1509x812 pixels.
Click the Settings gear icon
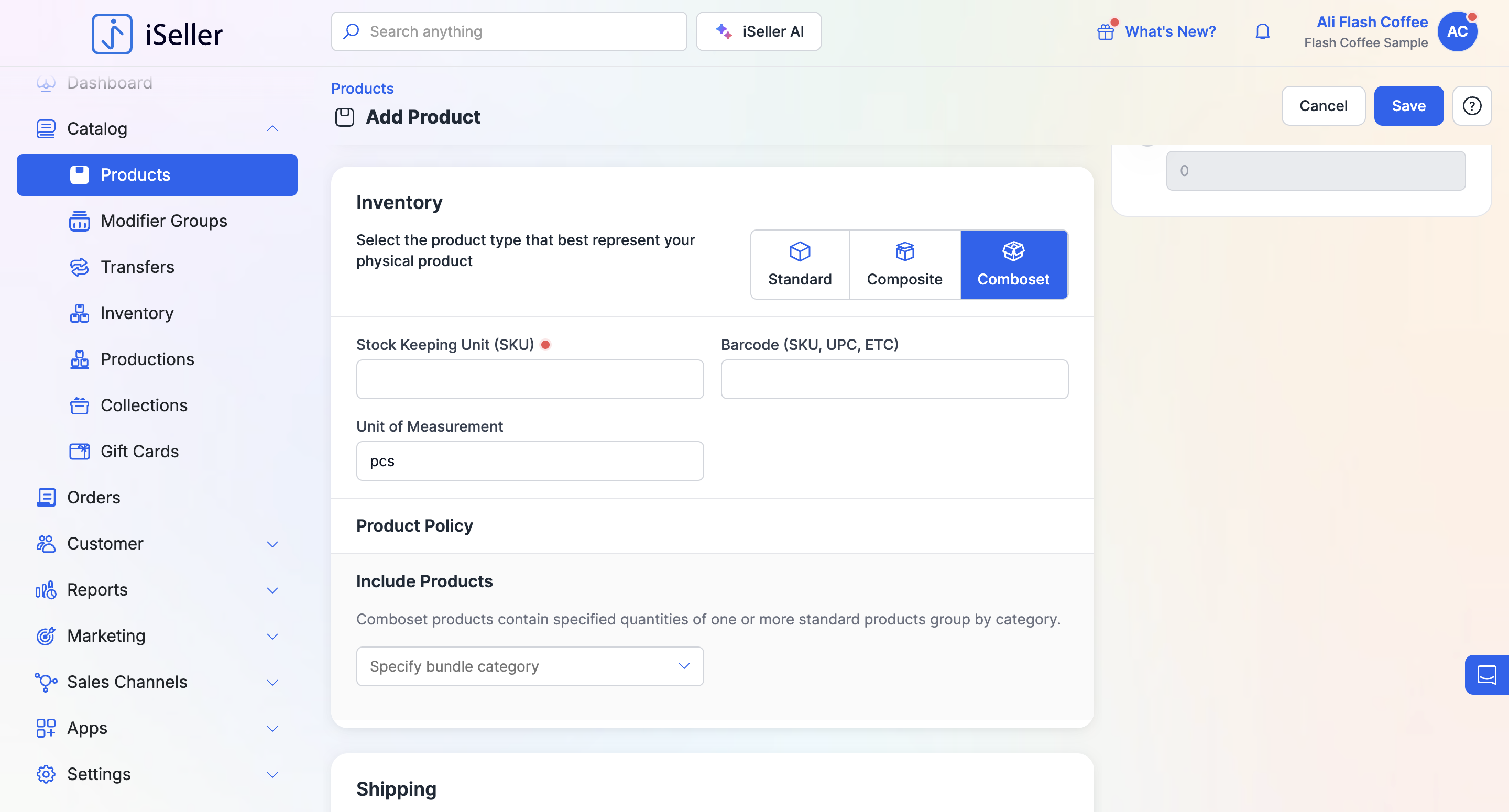coord(46,774)
